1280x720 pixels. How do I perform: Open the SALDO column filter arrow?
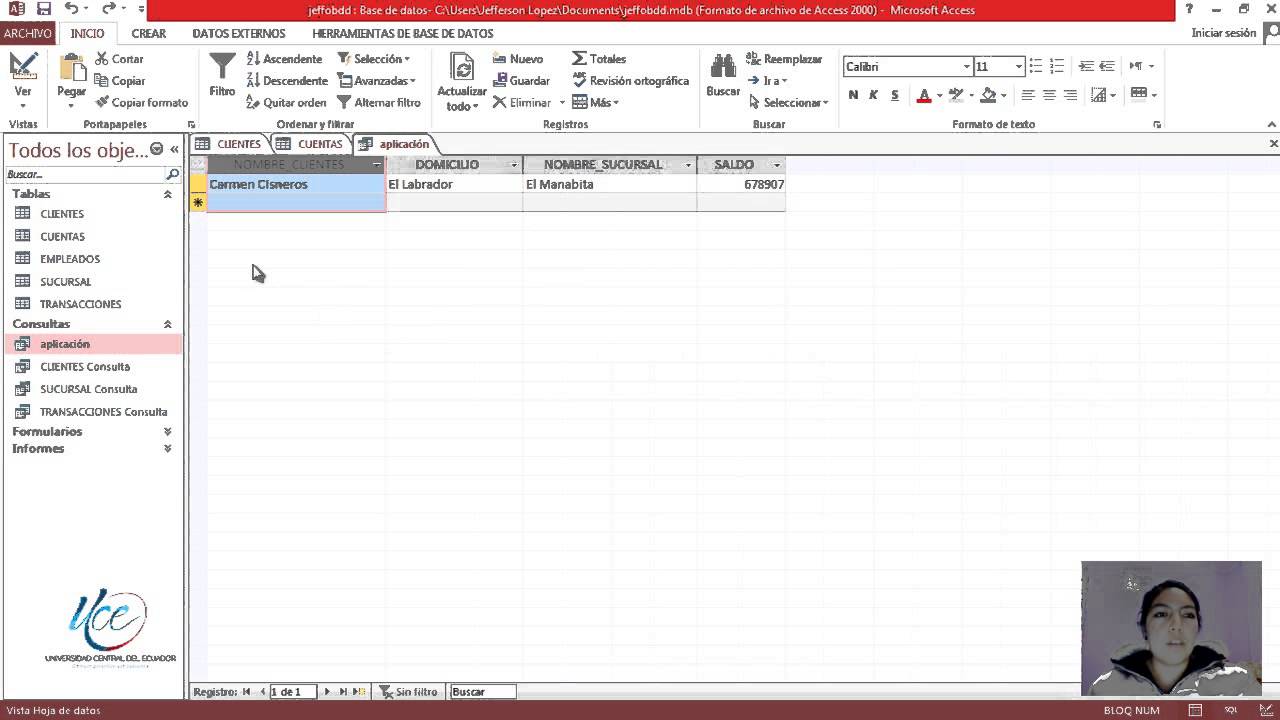tap(777, 165)
